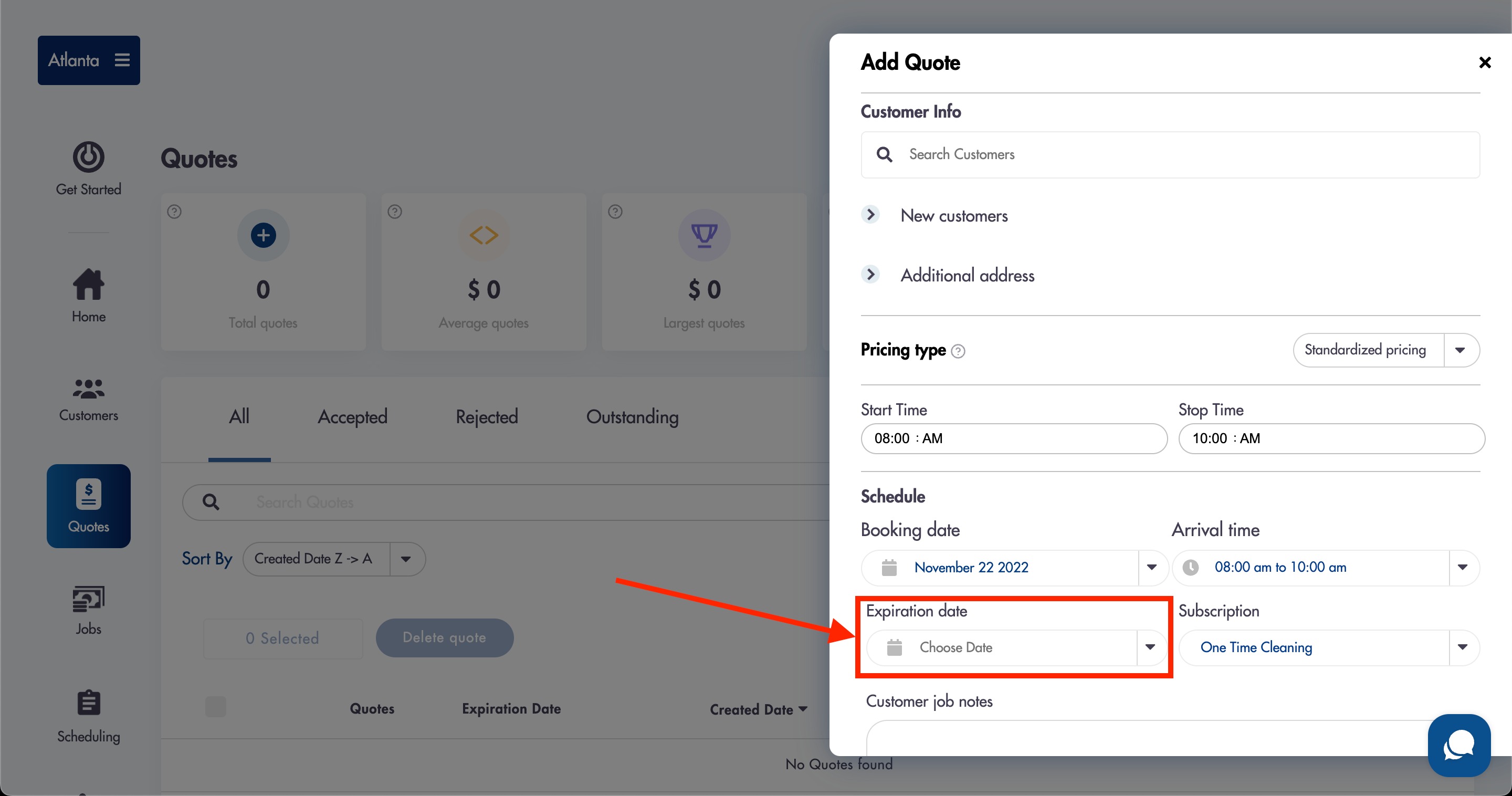The height and width of the screenshot is (796, 1512).
Task: Click help icon next to Pricing type
Action: 958,351
